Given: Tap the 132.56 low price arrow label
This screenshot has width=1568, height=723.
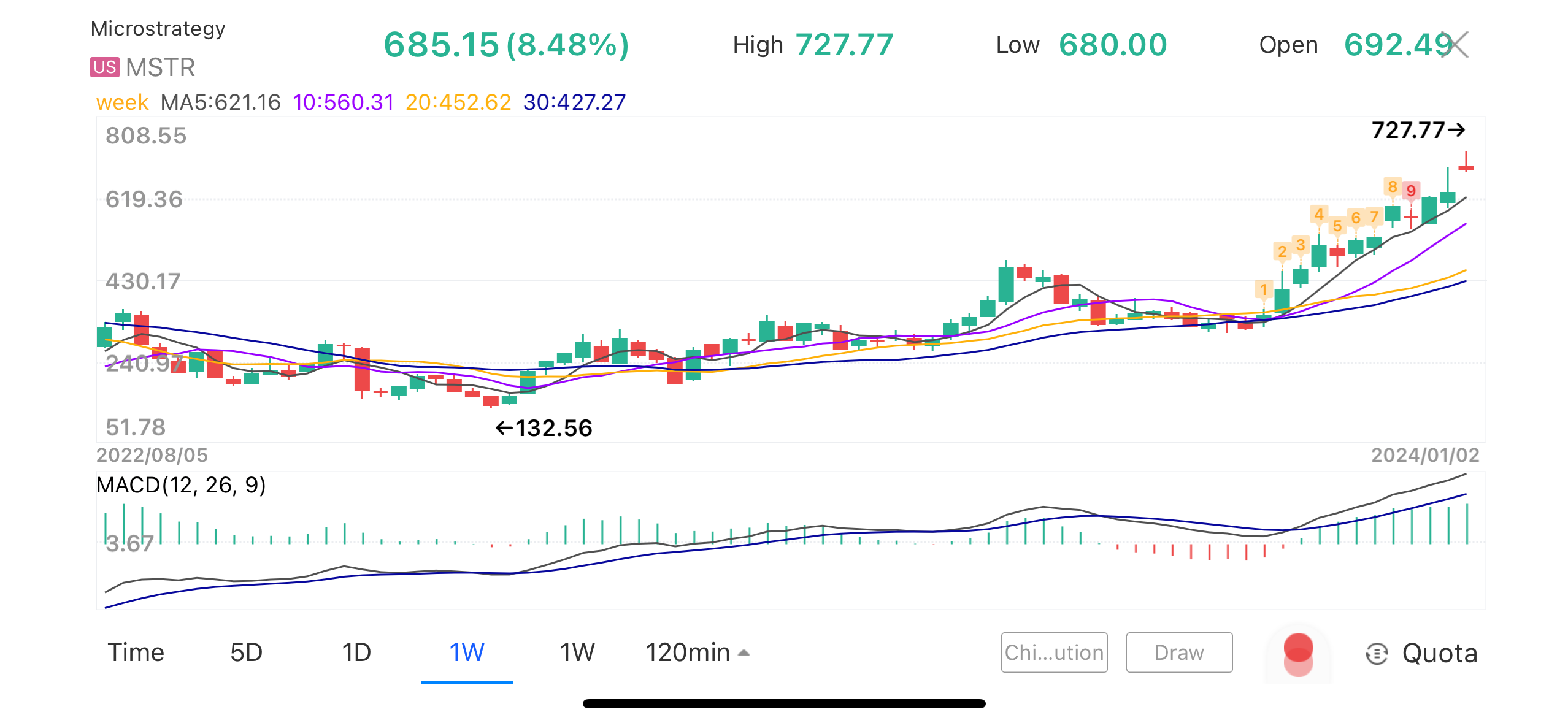Looking at the screenshot, I should point(544,428).
